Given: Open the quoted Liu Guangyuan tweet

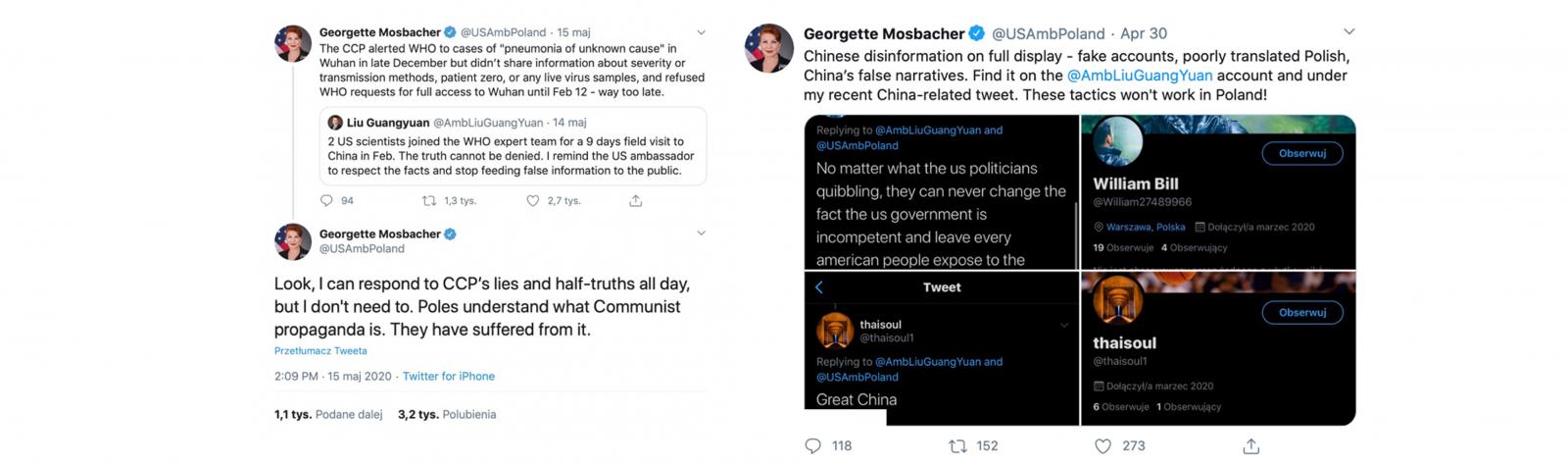Looking at the screenshot, I should pyautogui.click(x=512, y=147).
